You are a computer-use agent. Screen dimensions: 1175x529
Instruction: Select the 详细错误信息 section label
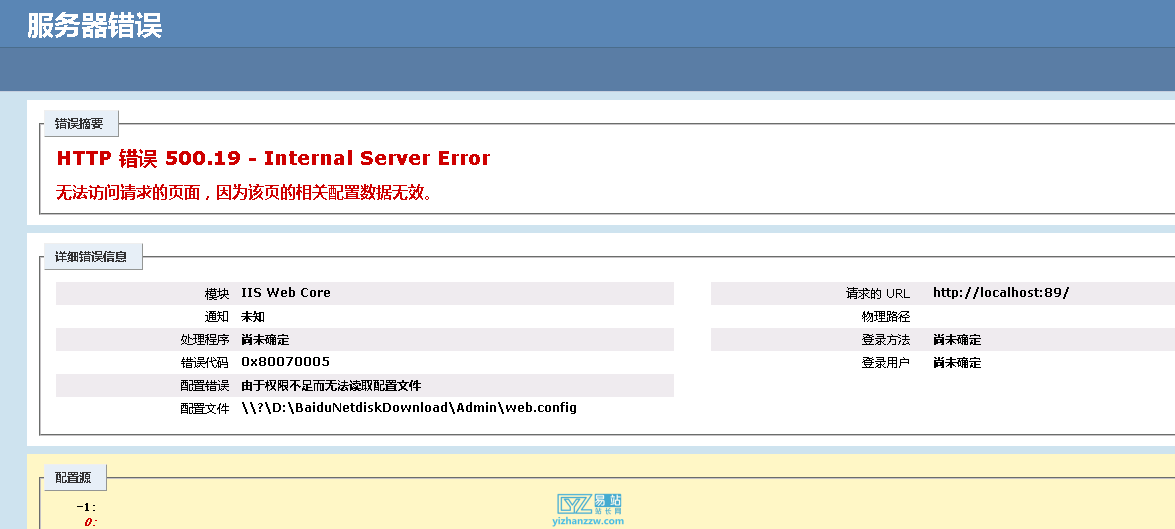point(91,256)
